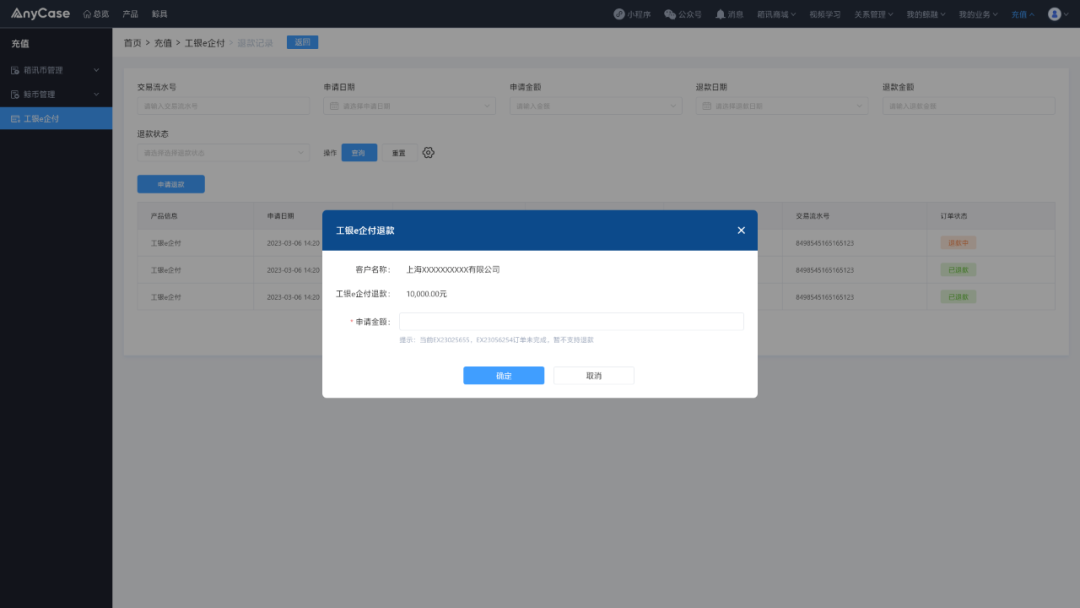Close the 工银e企付退款 dialog
Viewport: 1080px width, 608px height.
click(741, 230)
